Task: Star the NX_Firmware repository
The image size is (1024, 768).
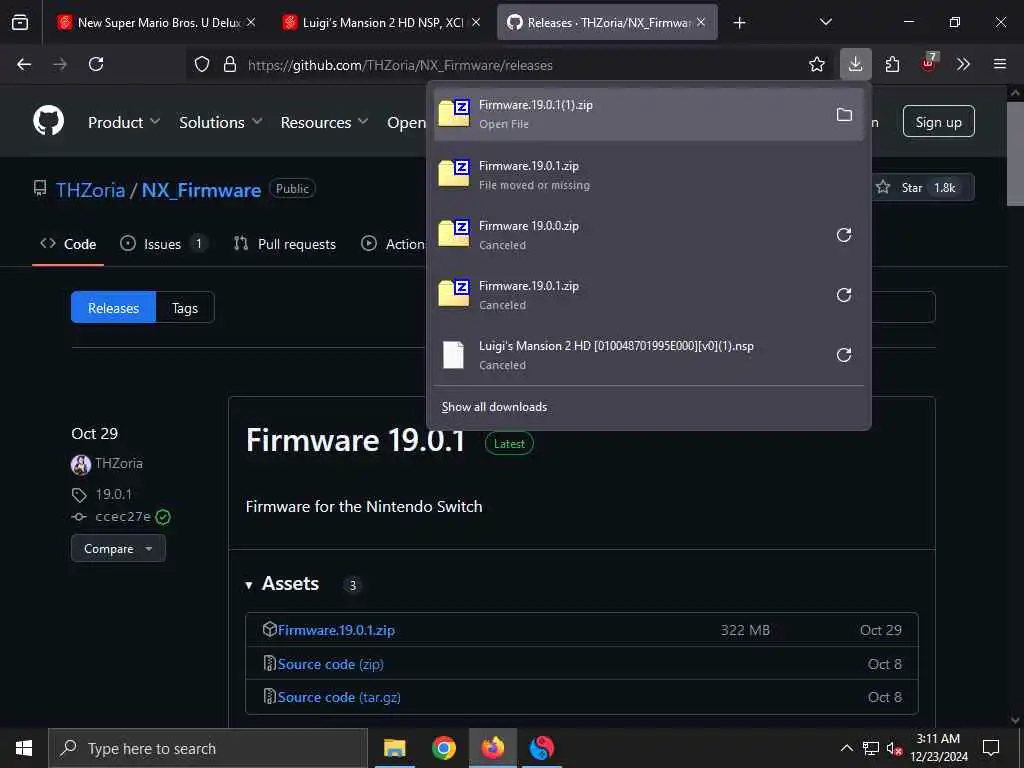Action: coord(921,187)
